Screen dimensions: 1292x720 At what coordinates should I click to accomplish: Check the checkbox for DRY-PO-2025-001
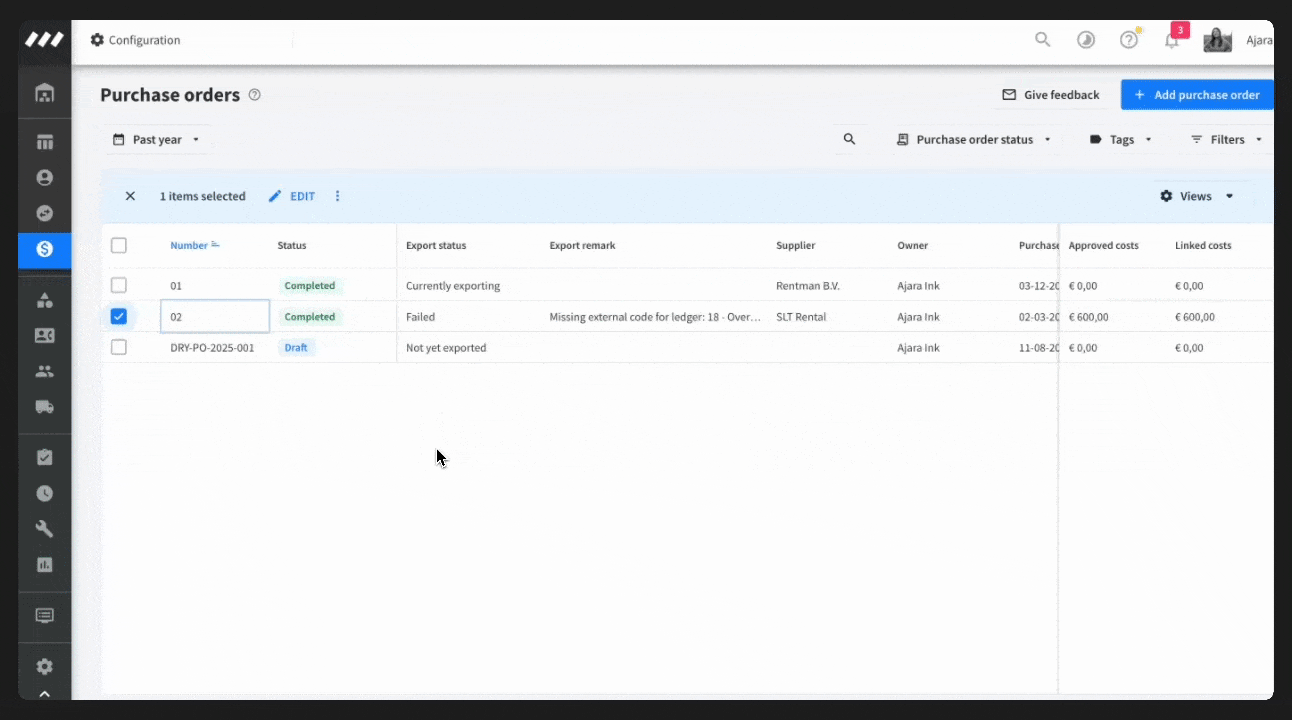coord(119,347)
